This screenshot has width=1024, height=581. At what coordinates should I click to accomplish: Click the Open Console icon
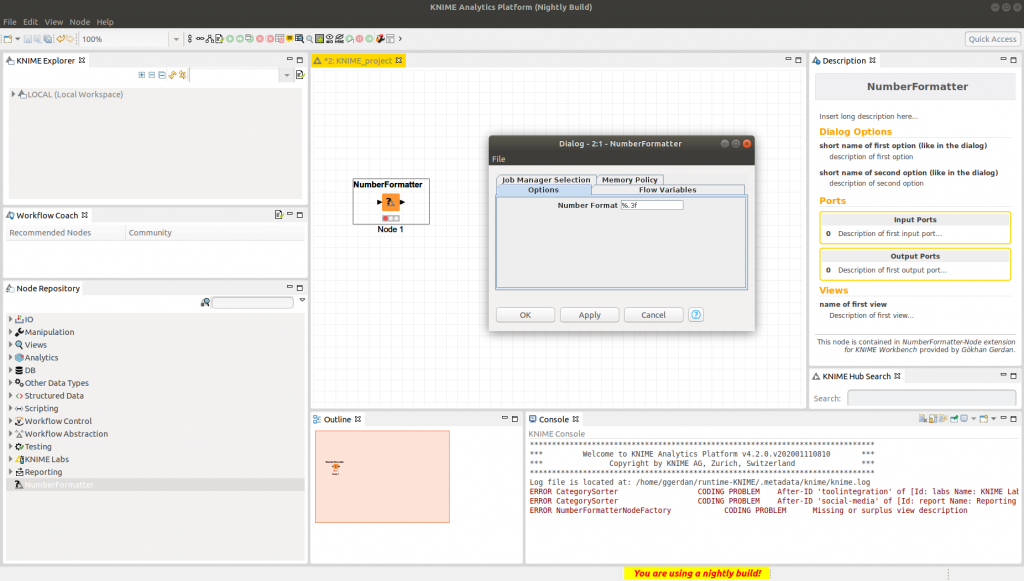click(984, 419)
